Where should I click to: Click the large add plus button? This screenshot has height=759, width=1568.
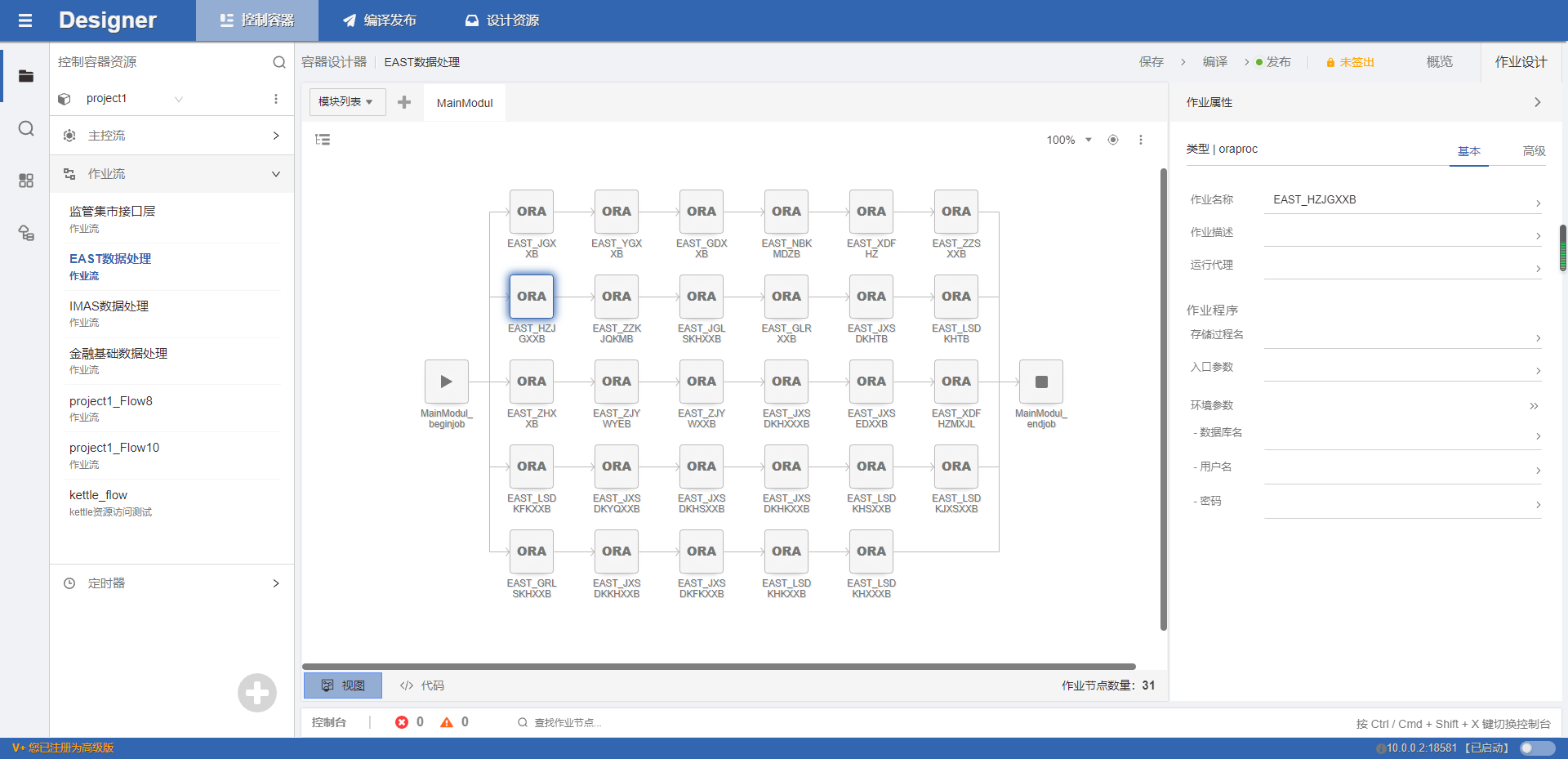point(257,693)
